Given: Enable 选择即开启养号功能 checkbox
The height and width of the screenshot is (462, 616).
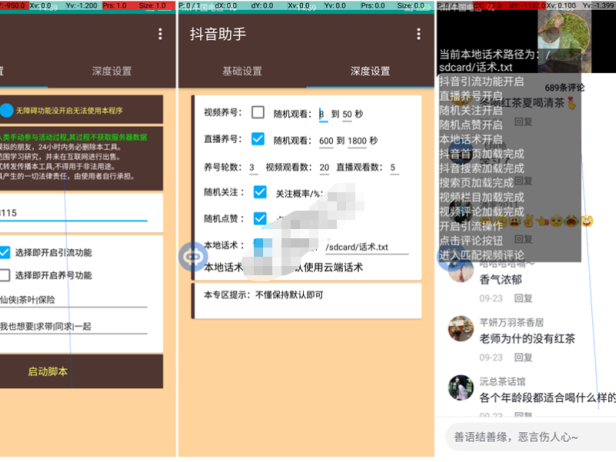Looking at the screenshot, I should tap(4, 275).
